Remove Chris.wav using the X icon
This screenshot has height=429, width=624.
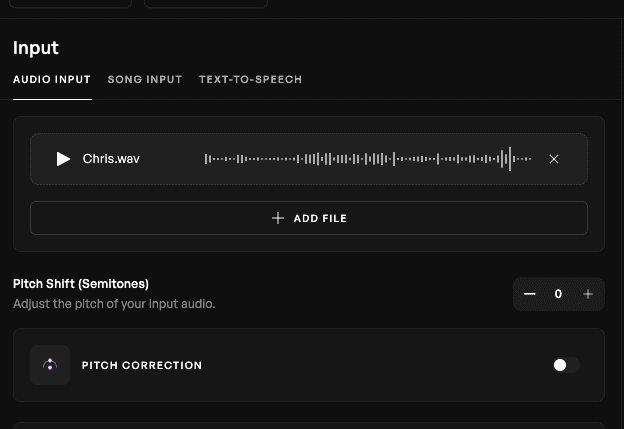click(x=554, y=159)
